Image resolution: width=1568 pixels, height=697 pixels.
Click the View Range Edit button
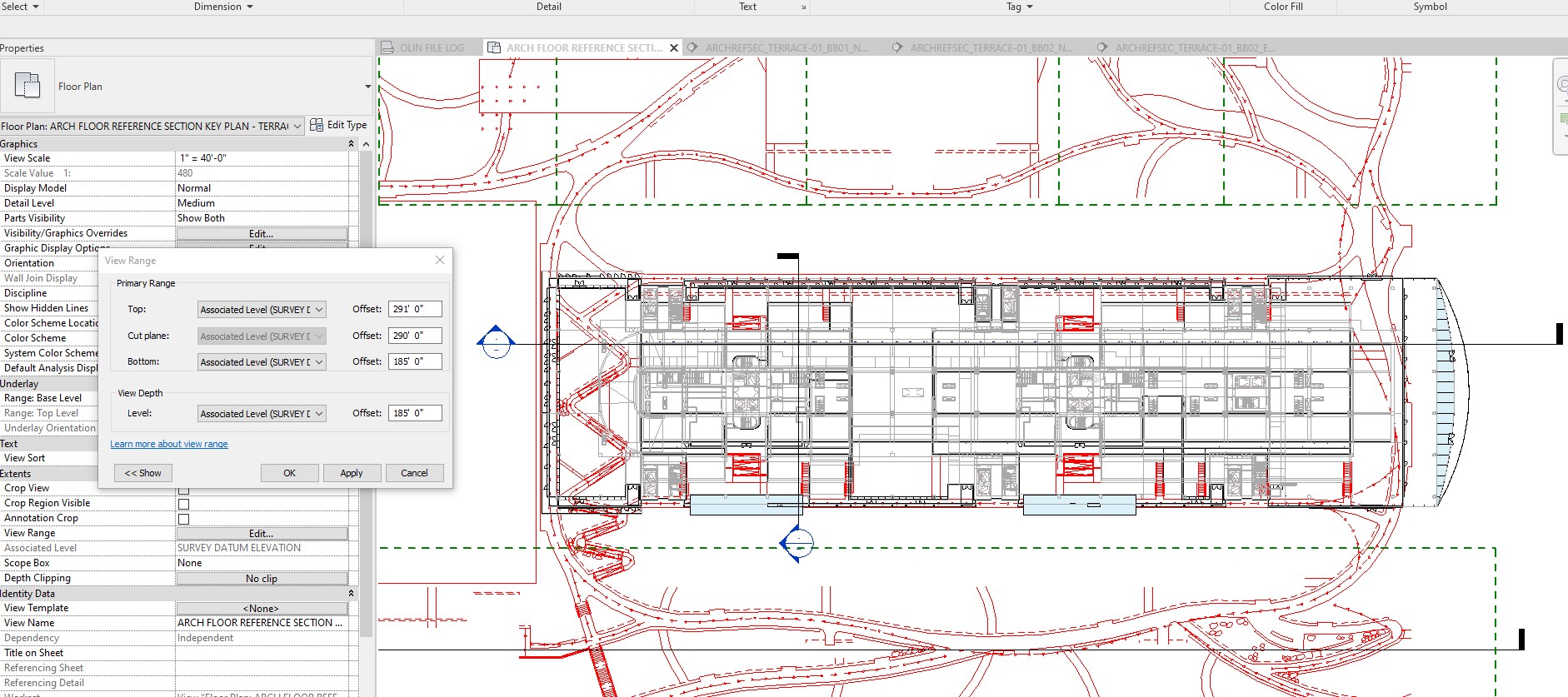[262, 534]
